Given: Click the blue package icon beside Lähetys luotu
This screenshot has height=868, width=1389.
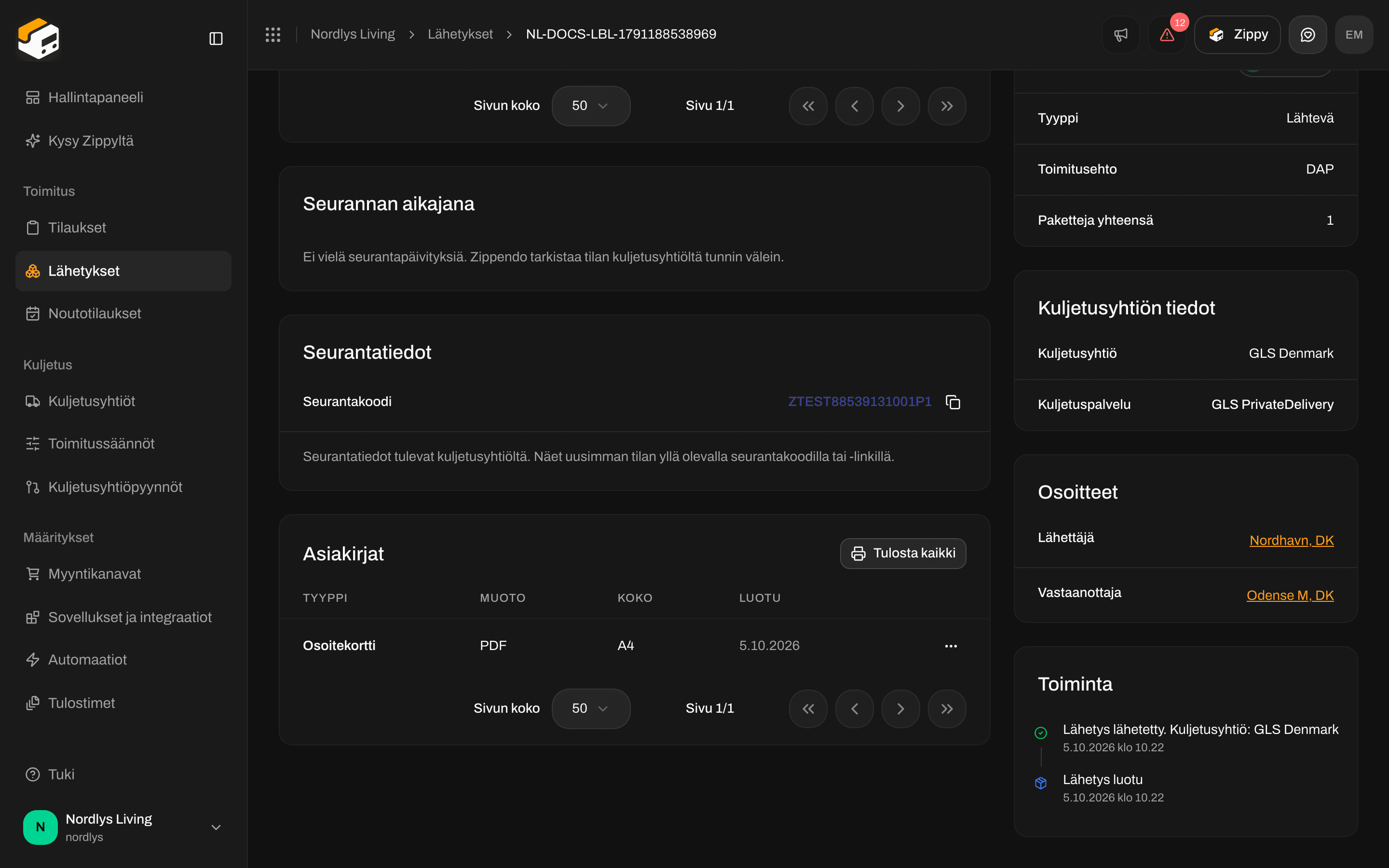Looking at the screenshot, I should tap(1041, 783).
